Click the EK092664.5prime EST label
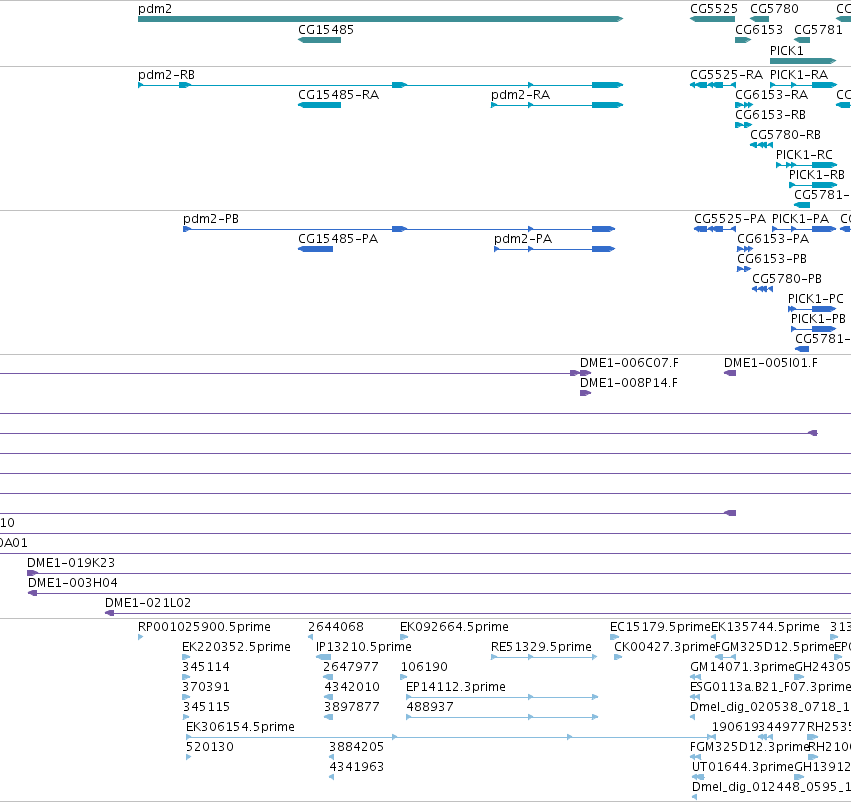Image resolution: width=851 pixels, height=802 pixels. [454, 627]
